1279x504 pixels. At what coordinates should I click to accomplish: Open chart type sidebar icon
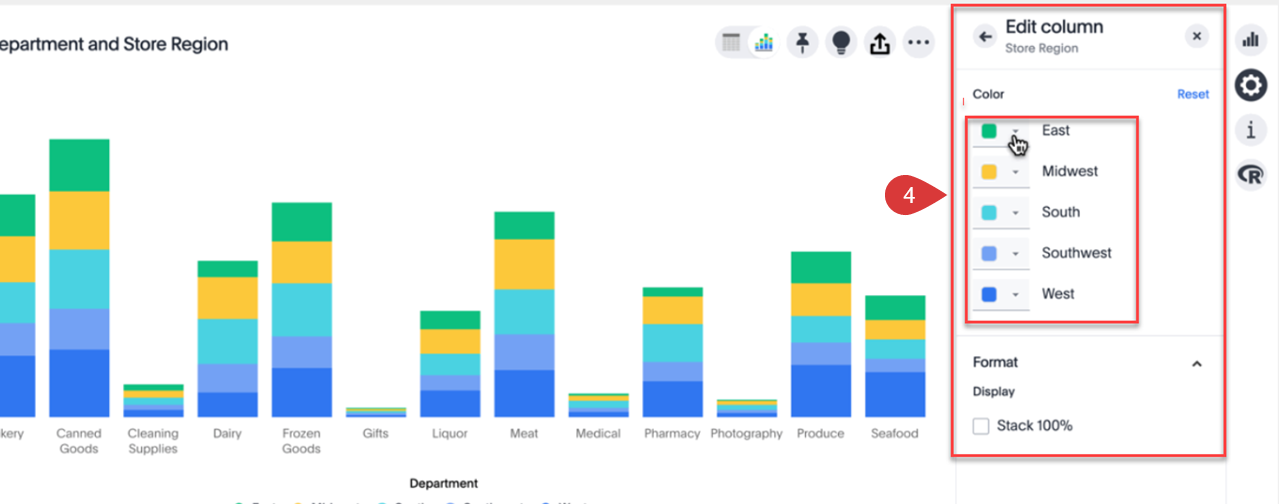point(1250,40)
